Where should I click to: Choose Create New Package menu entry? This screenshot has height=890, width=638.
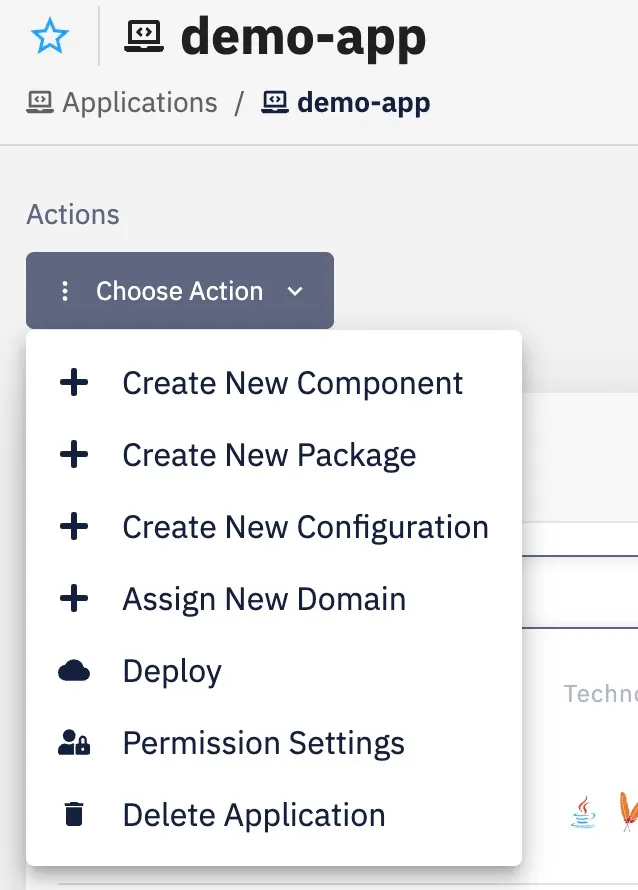(269, 455)
